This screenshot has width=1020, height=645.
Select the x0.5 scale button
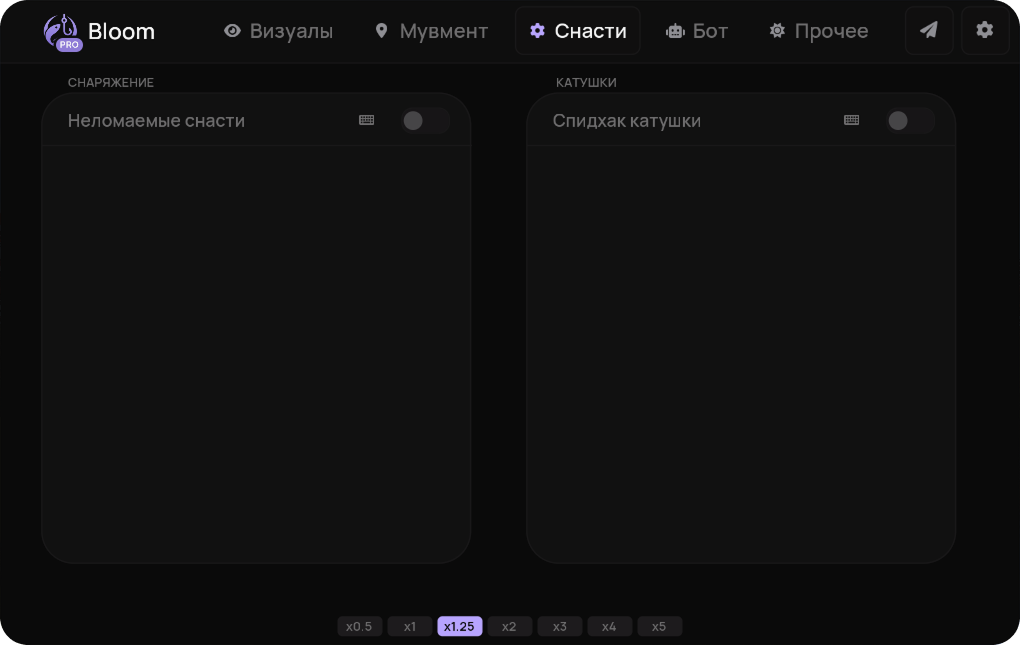pyautogui.click(x=359, y=626)
